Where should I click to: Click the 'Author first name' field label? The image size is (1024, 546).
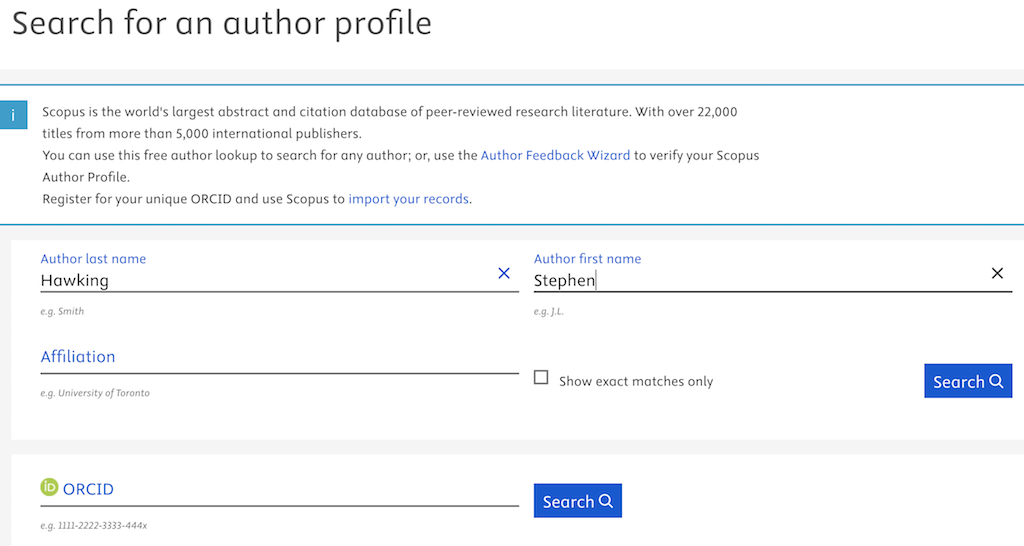[587, 258]
